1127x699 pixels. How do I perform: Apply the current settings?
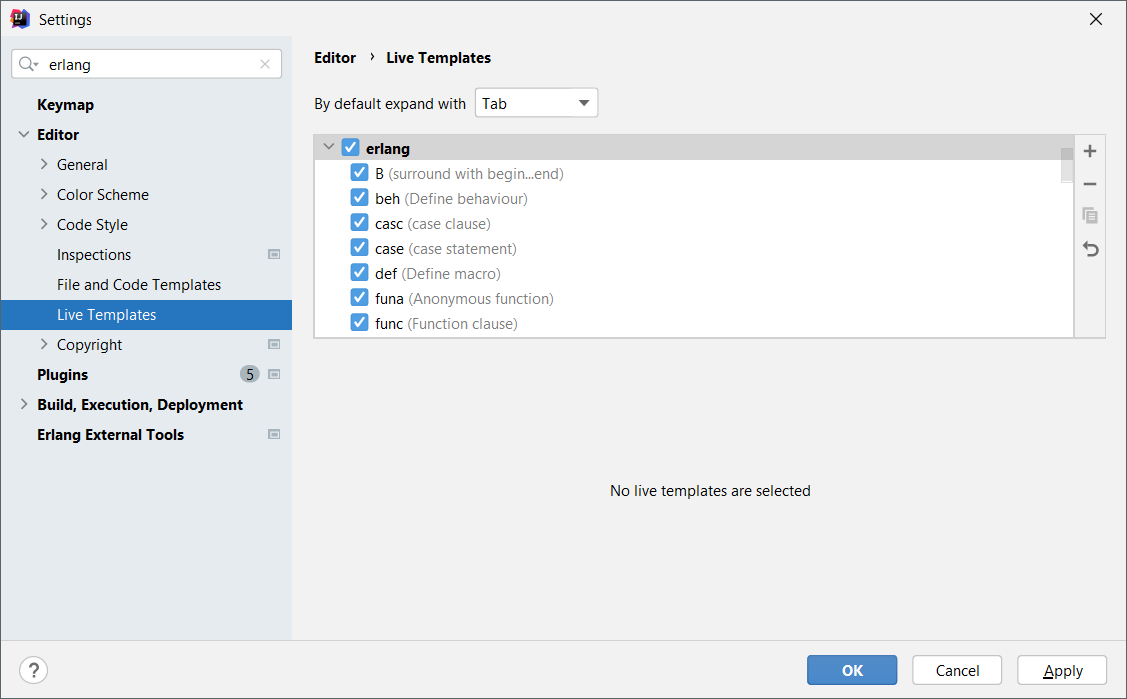[x=1062, y=670]
